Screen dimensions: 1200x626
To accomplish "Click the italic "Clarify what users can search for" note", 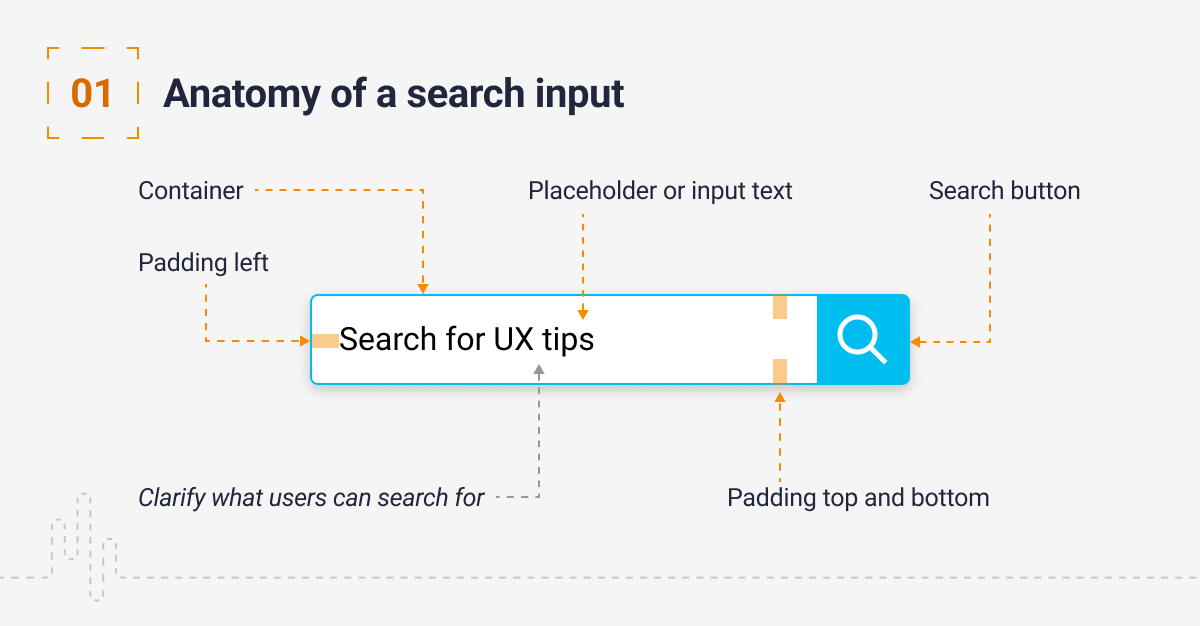I will (311, 497).
